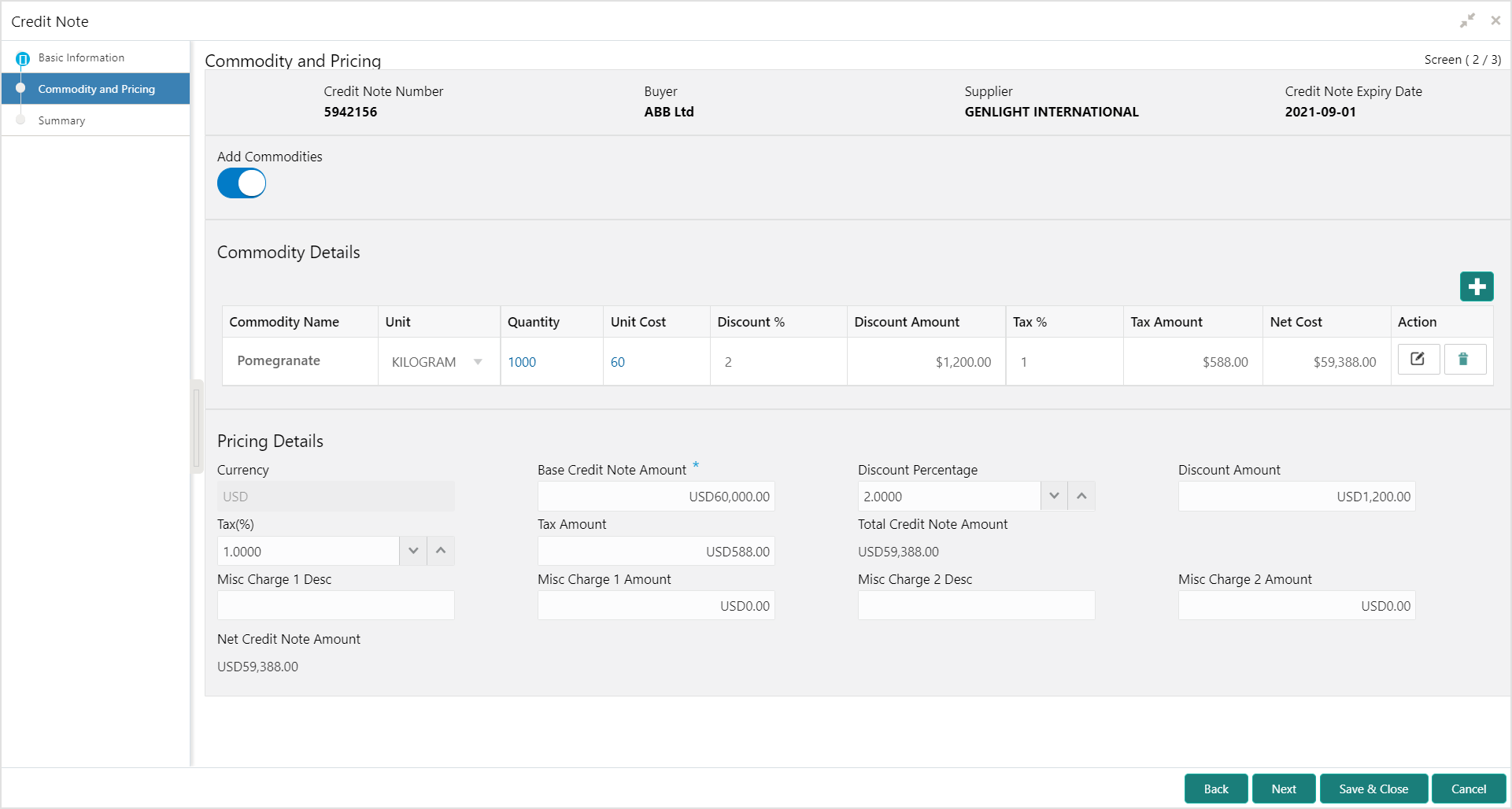Focus the Base Credit Note Amount field
1512x809 pixels.
click(656, 497)
